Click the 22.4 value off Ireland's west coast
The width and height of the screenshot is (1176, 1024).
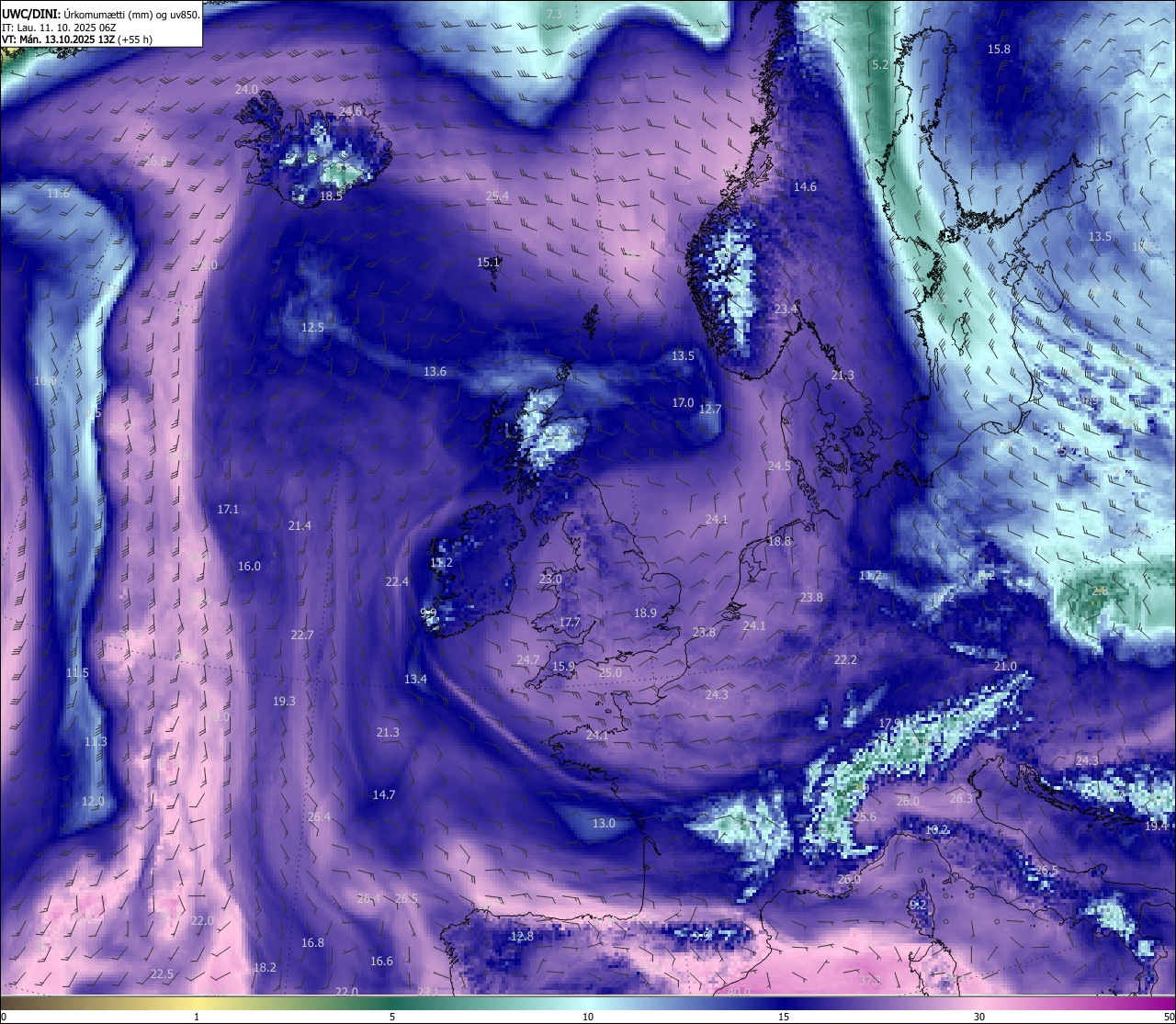(397, 581)
